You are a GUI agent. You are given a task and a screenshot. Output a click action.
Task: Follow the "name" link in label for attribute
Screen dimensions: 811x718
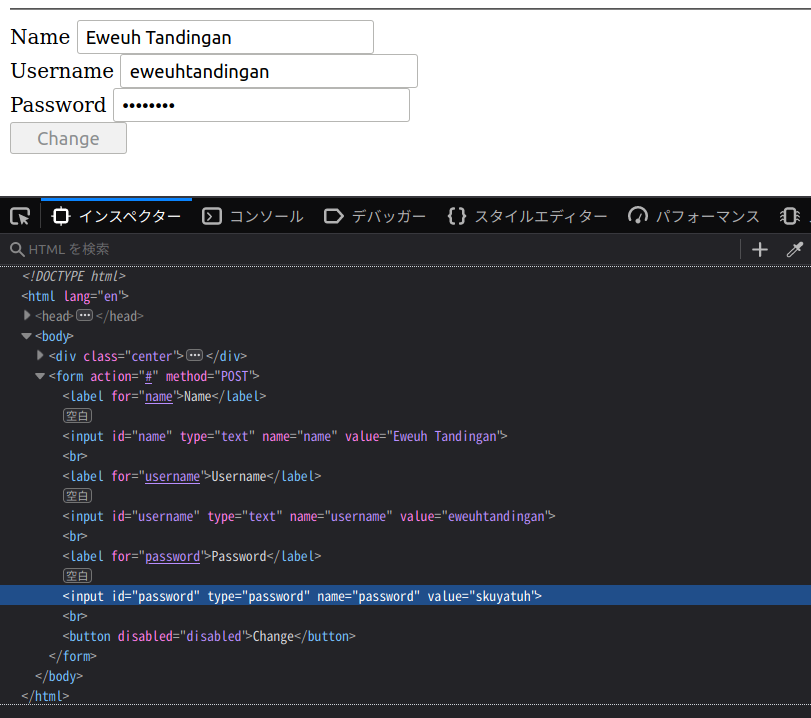[x=159, y=396]
